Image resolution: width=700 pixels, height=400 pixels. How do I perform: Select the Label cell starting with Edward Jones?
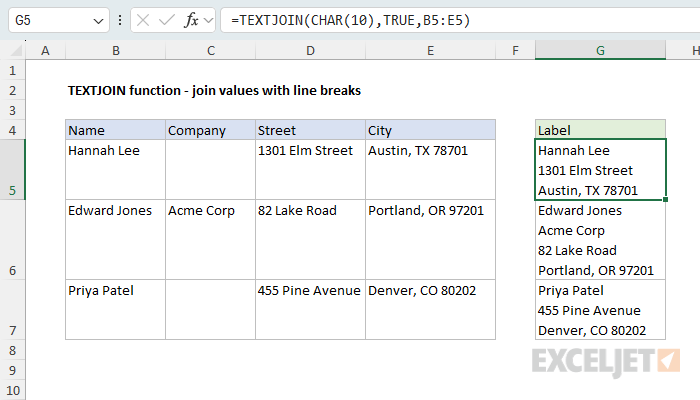click(x=600, y=240)
